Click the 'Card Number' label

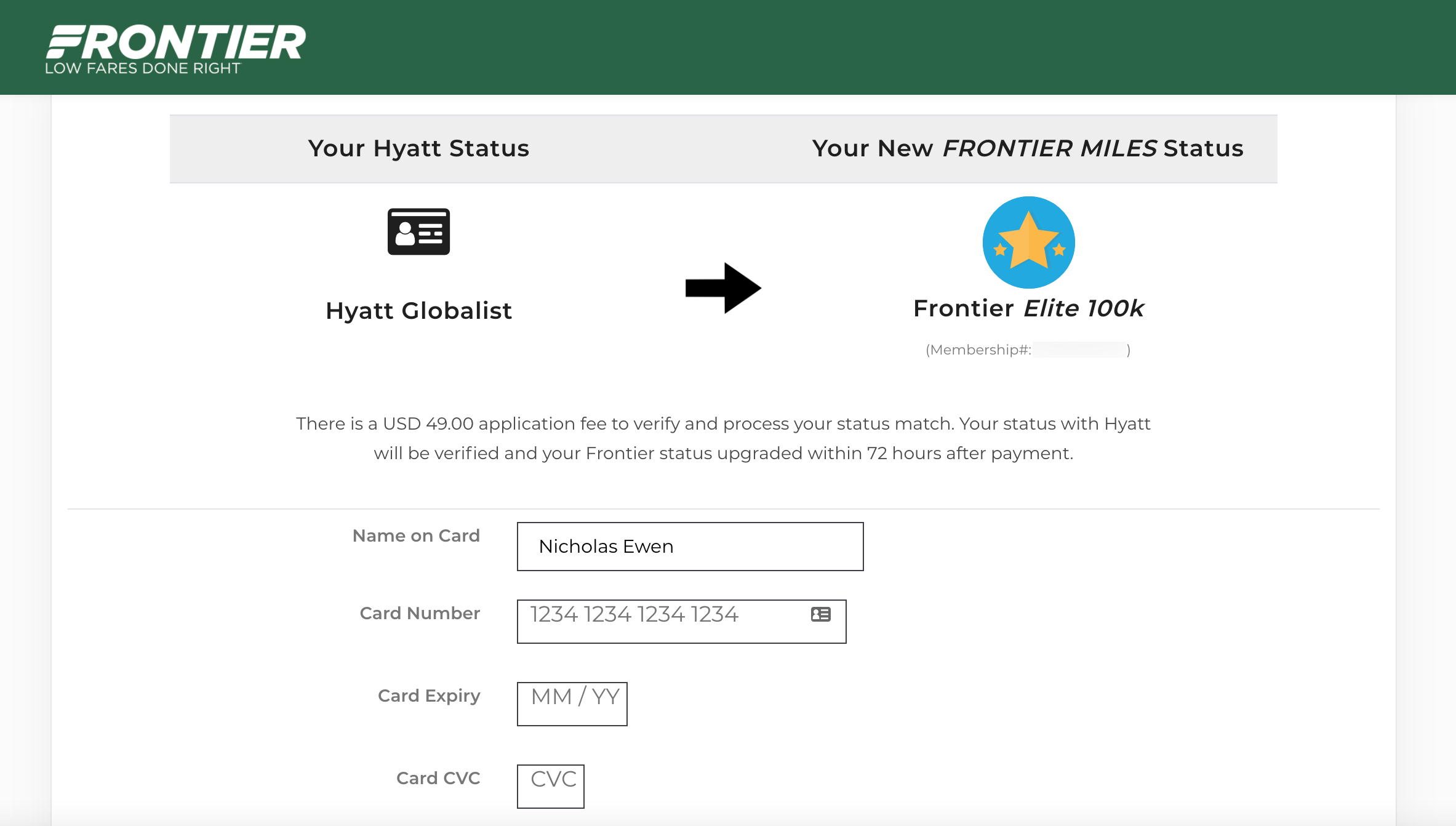(420, 613)
